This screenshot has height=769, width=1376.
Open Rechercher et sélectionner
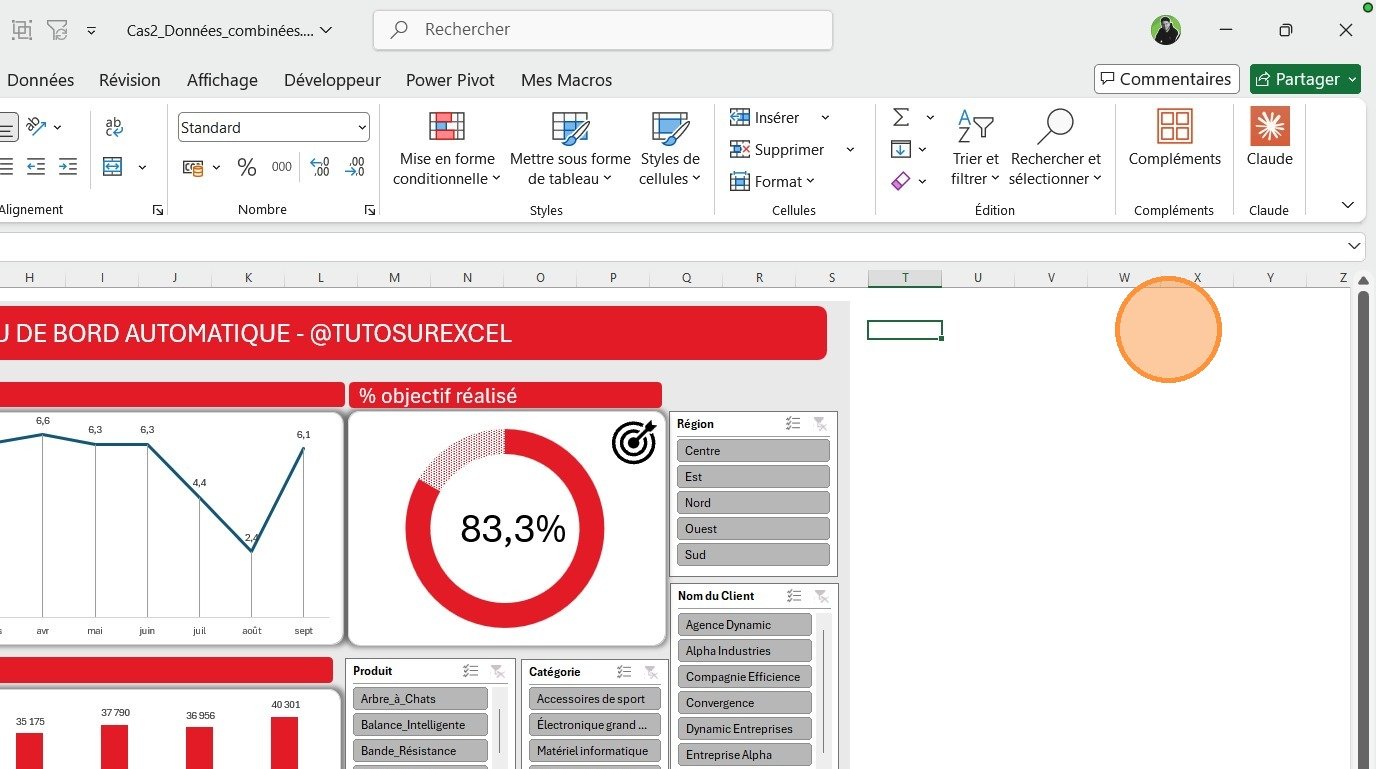tap(1055, 149)
